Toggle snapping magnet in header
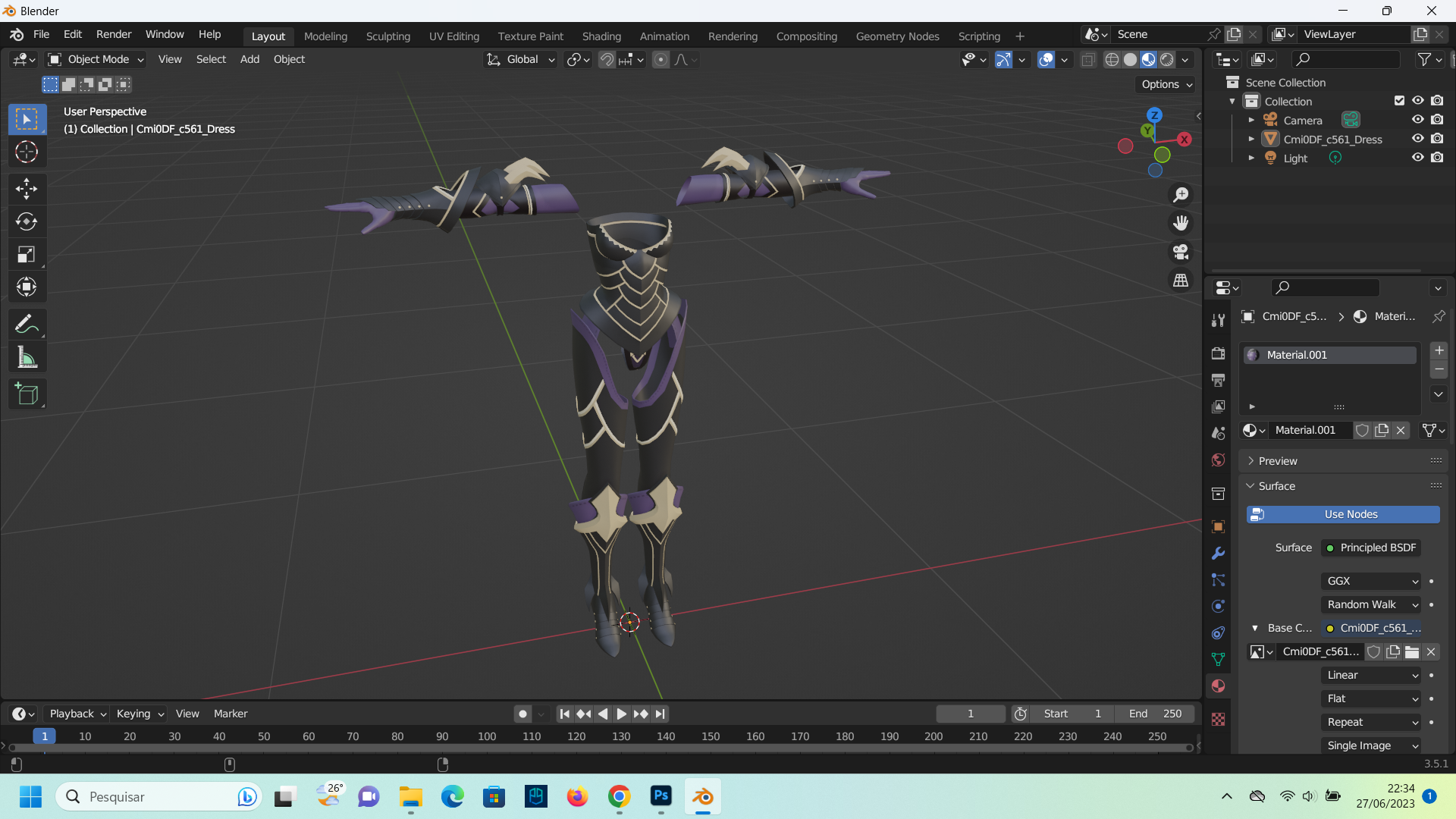 pyautogui.click(x=607, y=59)
